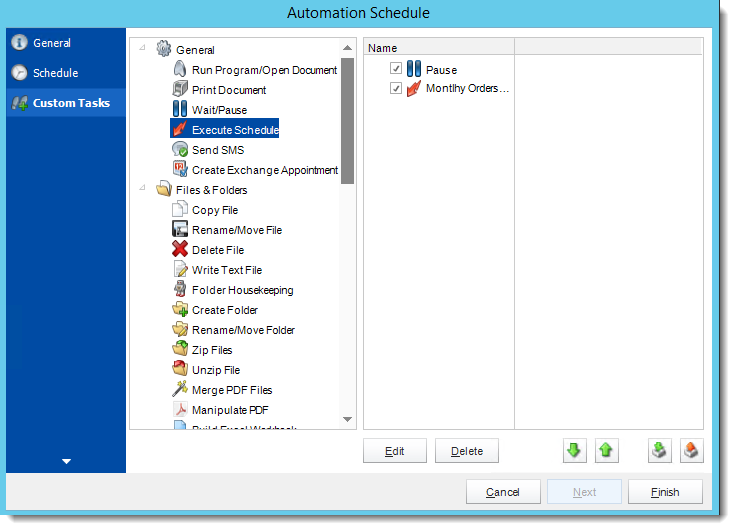735x530 pixels.
Task: Click the task tree scrollbar thumb
Action: click(347, 121)
